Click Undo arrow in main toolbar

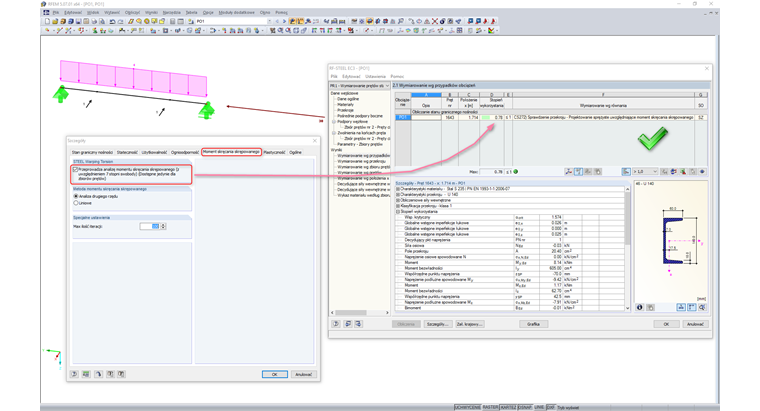click(x=112, y=21)
